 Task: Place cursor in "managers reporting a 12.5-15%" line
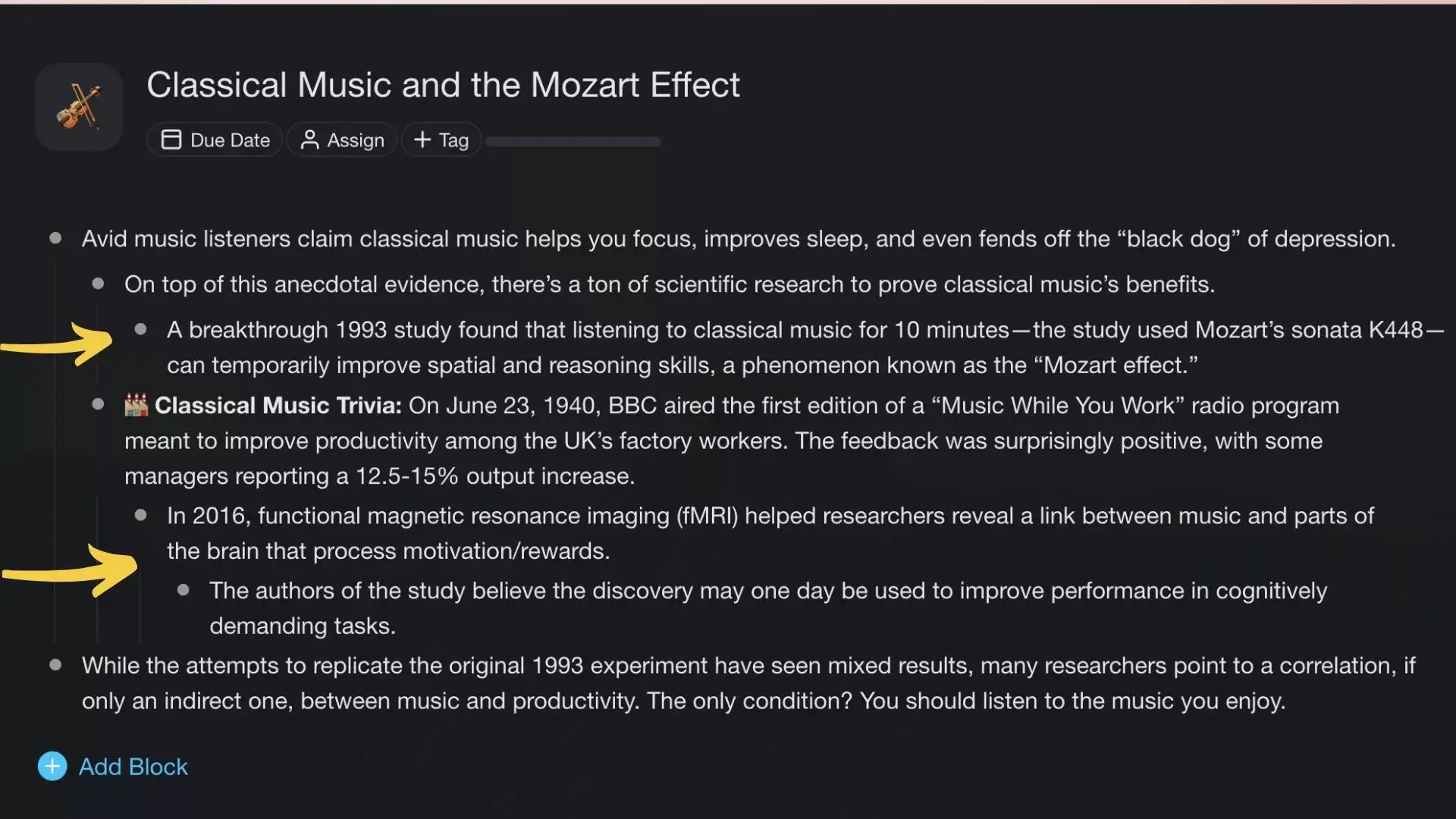379,476
